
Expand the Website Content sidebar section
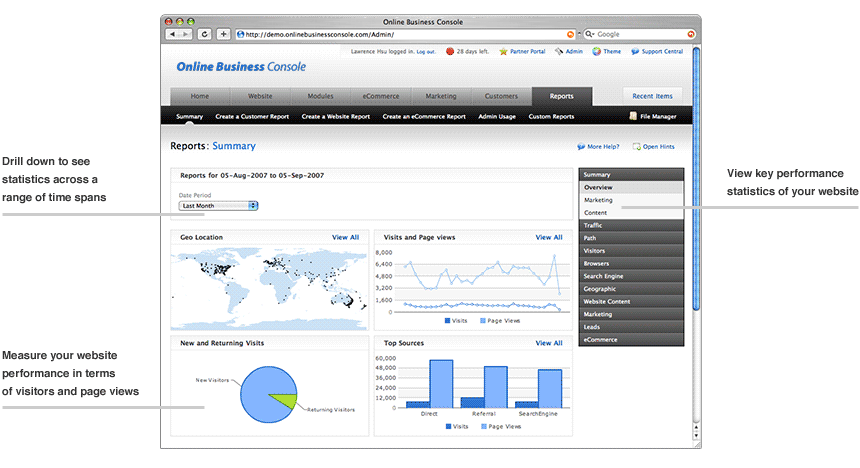[x=631, y=301]
